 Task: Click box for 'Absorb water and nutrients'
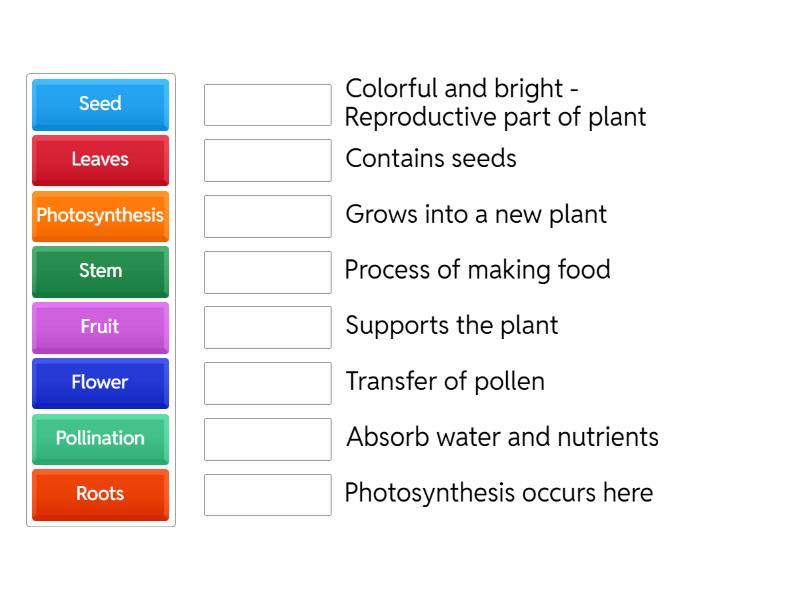pos(267,439)
